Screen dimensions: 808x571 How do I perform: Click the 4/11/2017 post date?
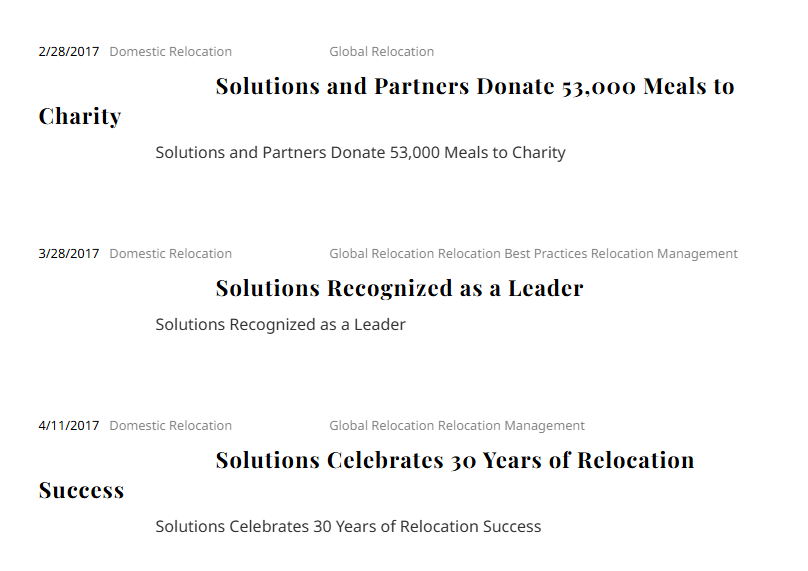pos(69,426)
